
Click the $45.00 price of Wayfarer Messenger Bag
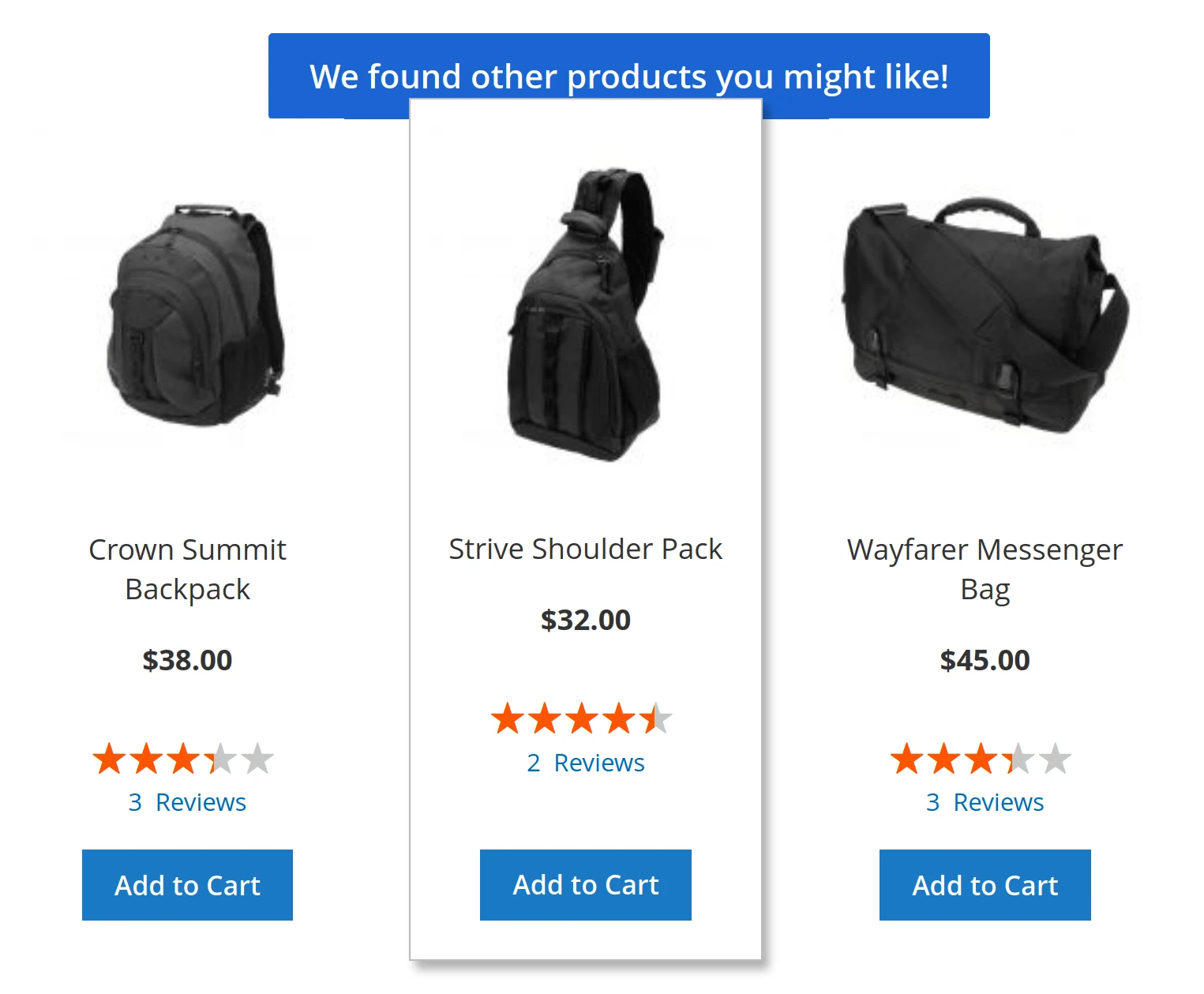[x=984, y=660]
